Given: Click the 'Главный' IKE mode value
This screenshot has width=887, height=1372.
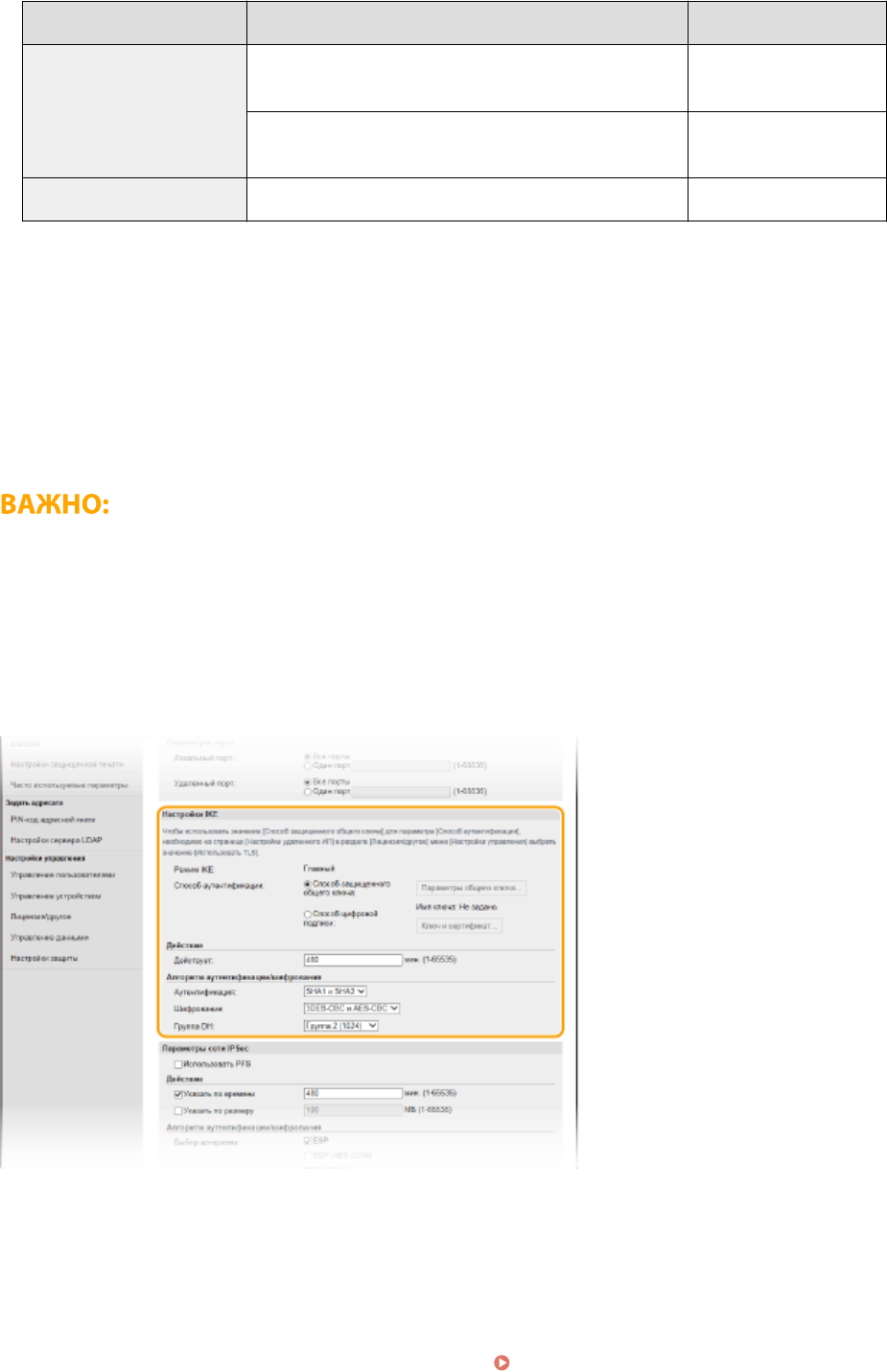Looking at the screenshot, I should click(318, 869).
